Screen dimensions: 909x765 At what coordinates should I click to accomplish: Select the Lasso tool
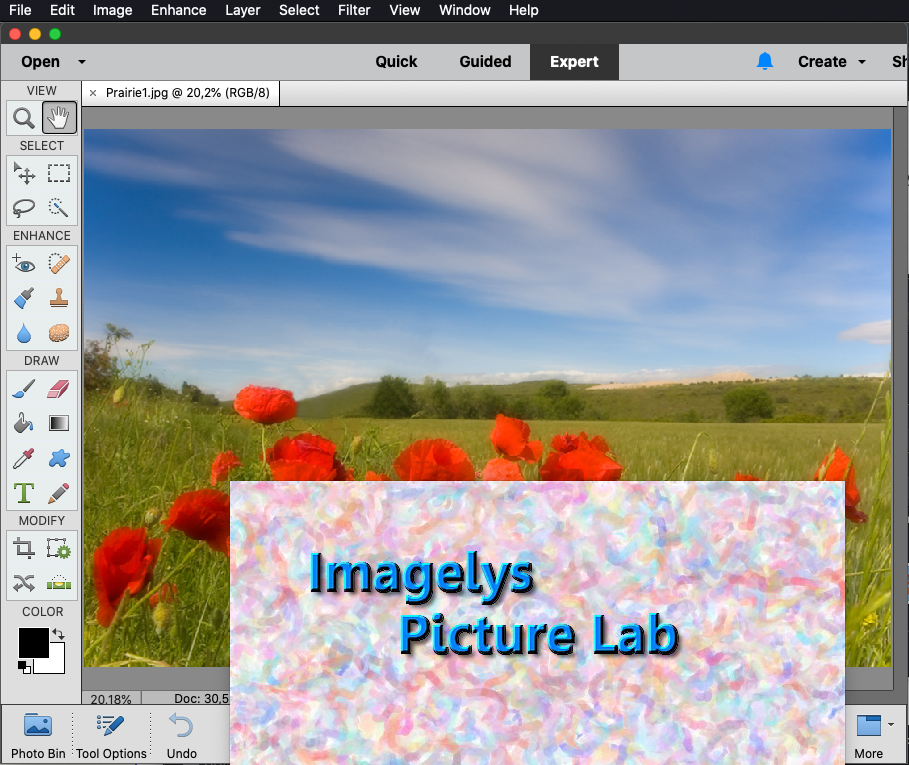[x=24, y=207]
